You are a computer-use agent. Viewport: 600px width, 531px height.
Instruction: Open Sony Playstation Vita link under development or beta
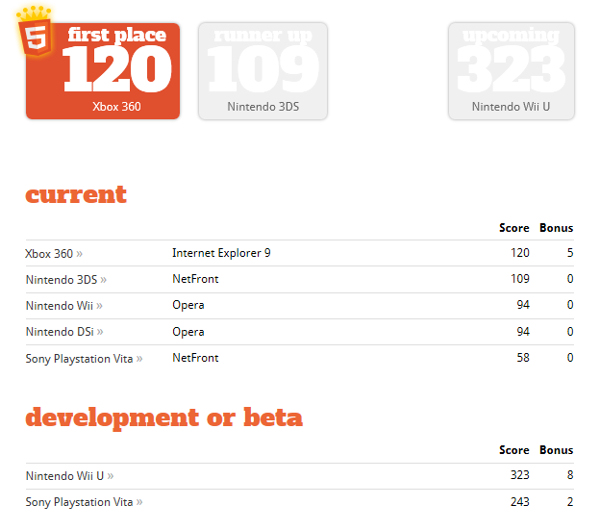(84, 502)
